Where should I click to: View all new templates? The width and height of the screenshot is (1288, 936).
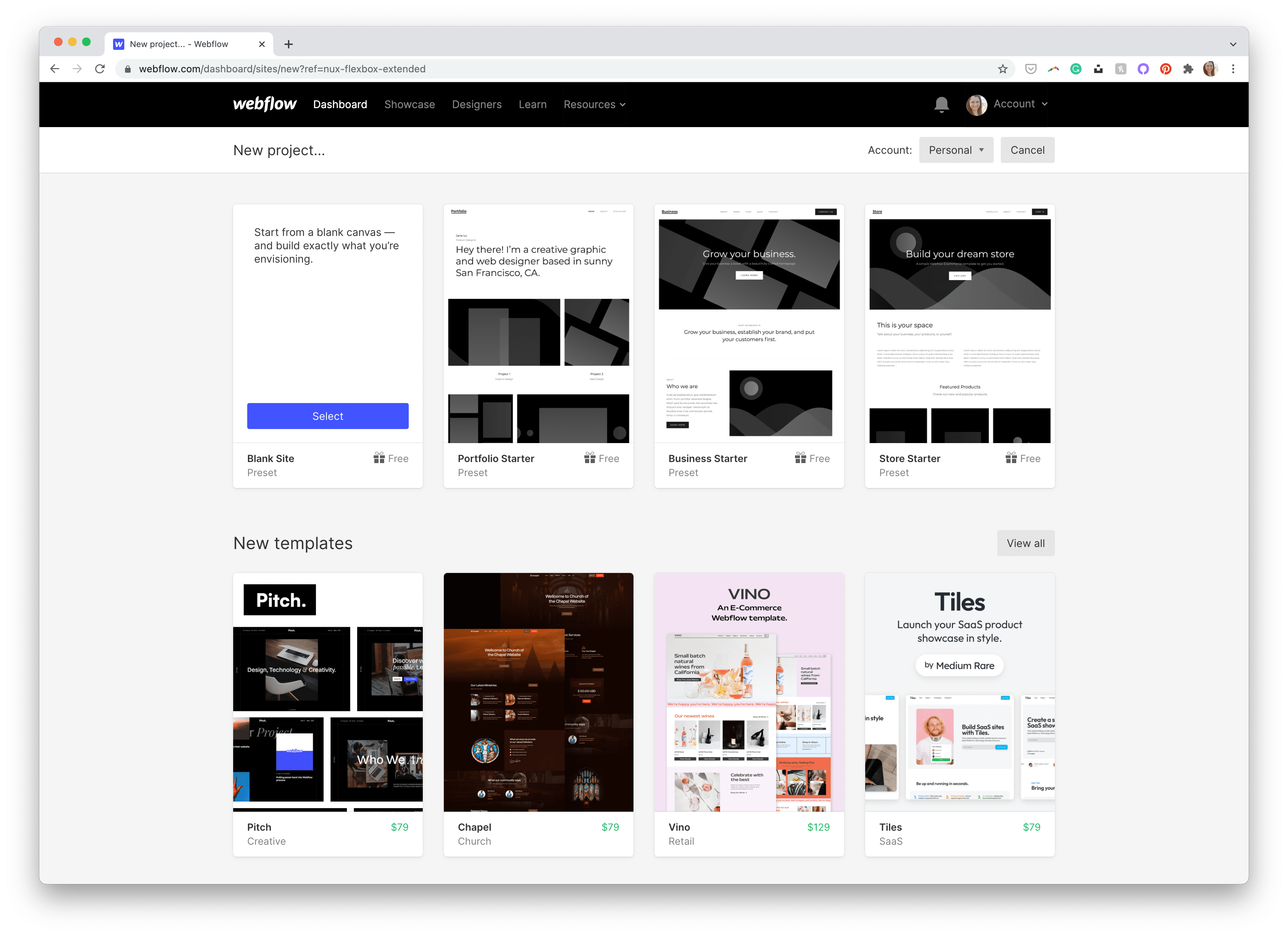coord(1025,543)
